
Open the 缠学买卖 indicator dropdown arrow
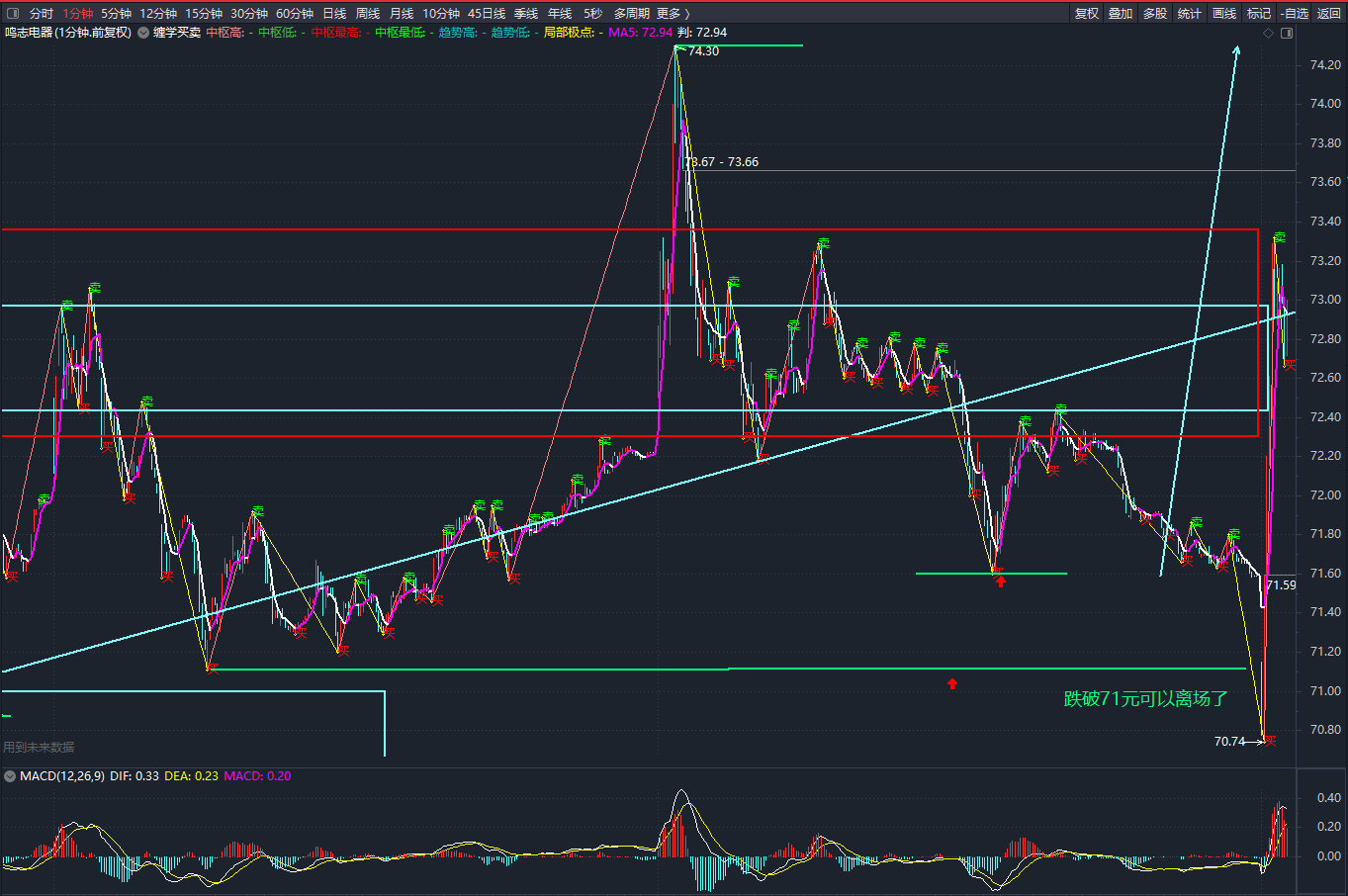143,33
